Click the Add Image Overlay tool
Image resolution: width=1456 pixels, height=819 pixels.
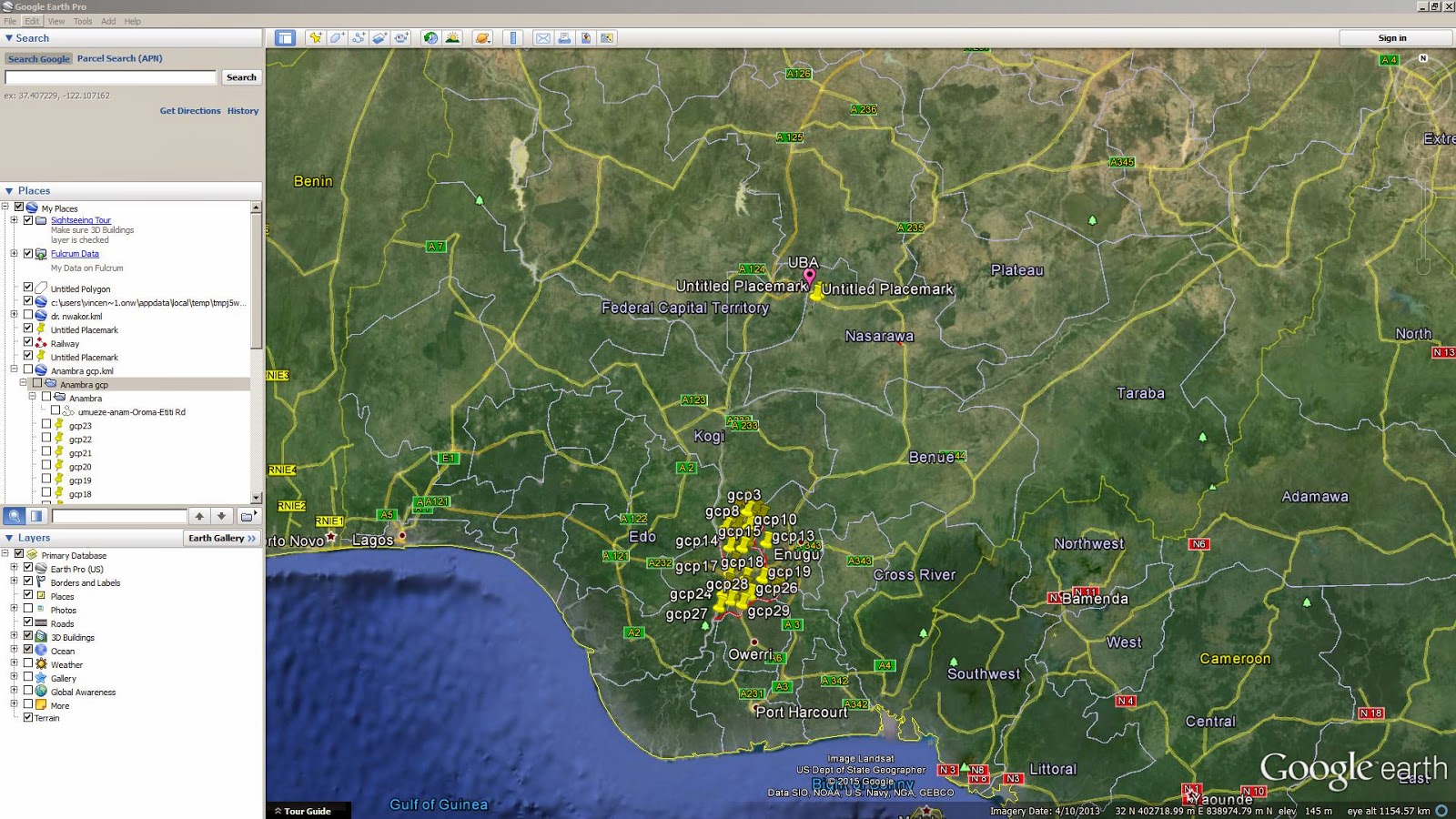379,38
